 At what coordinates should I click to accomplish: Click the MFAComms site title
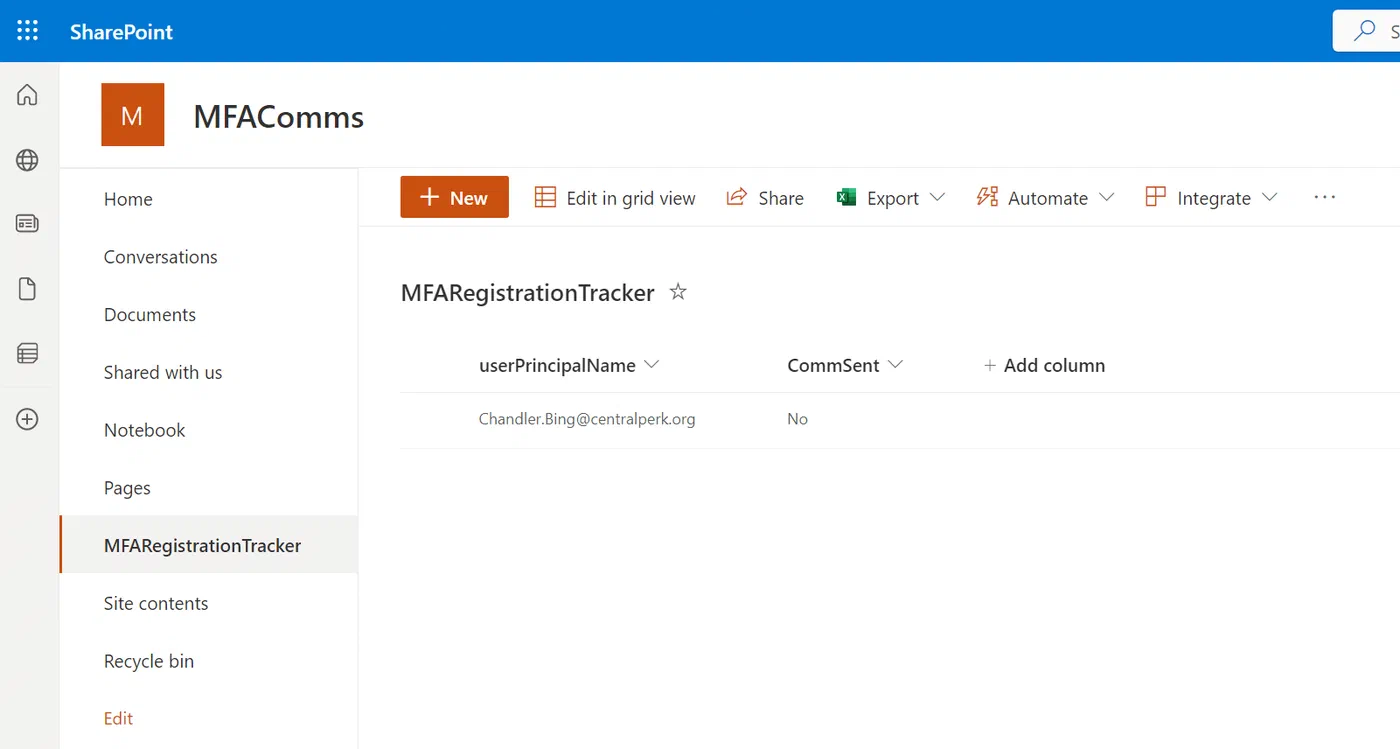[278, 117]
